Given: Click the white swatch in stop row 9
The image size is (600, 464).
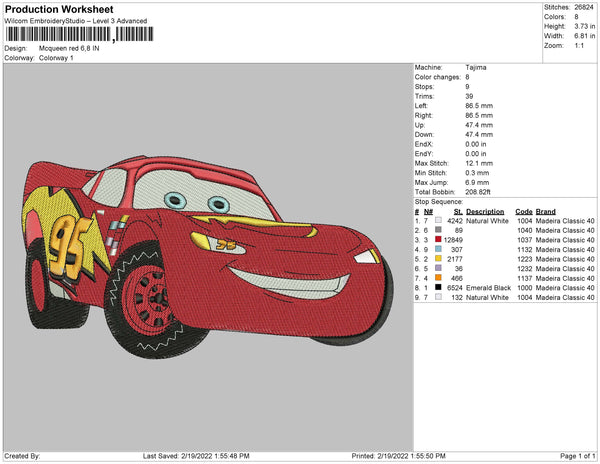Looking at the screenshot, I should [x=438, y=297].
